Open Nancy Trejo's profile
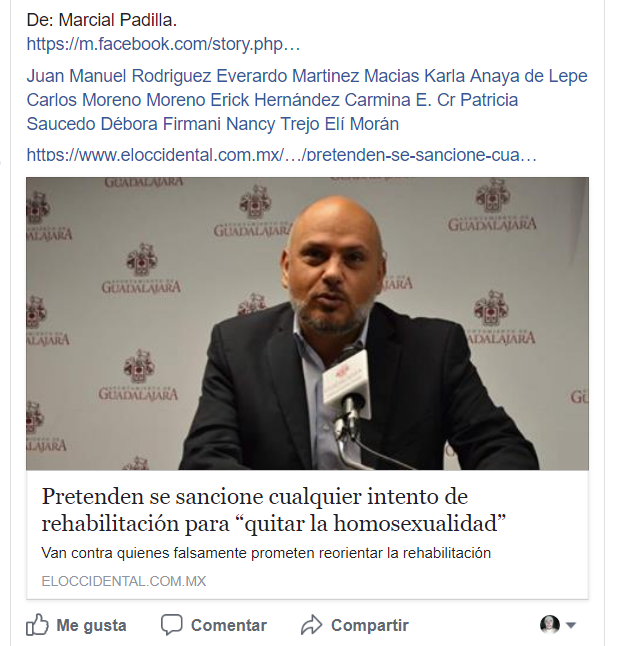This screenshot has width=619, height=646. coord(272,124)
